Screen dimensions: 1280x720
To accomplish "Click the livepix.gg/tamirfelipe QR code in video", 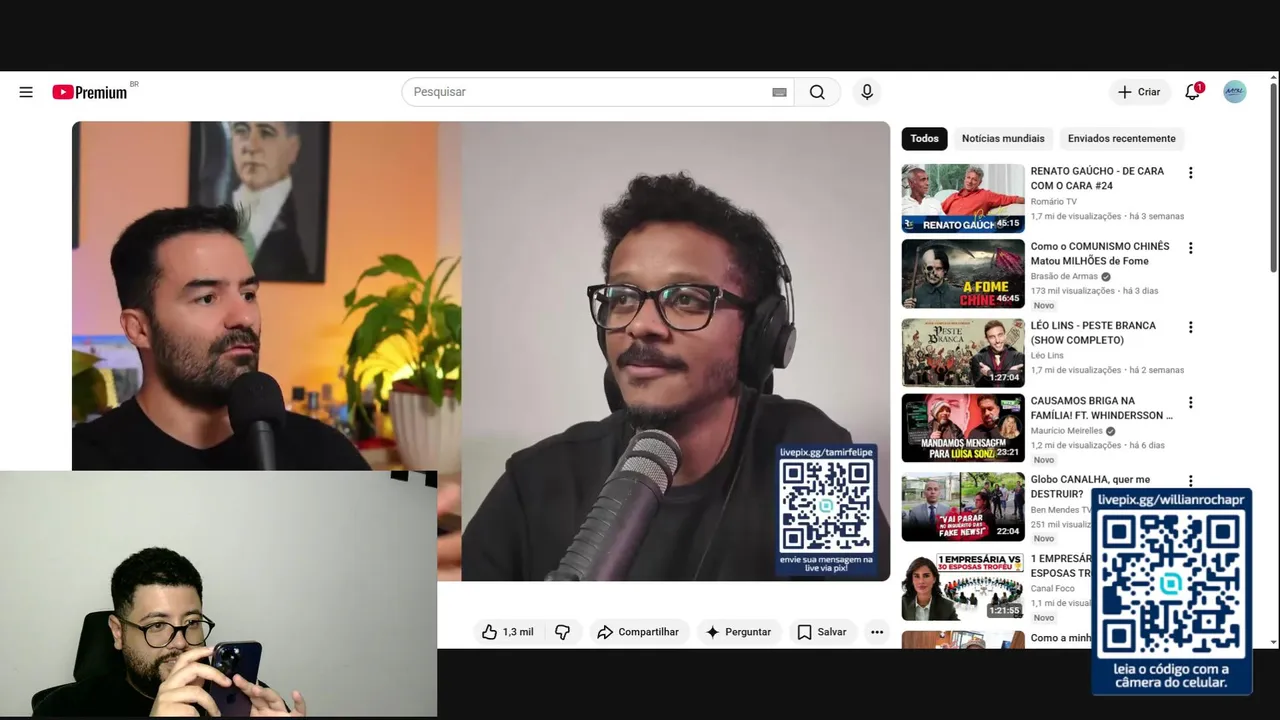I will 826,504.
